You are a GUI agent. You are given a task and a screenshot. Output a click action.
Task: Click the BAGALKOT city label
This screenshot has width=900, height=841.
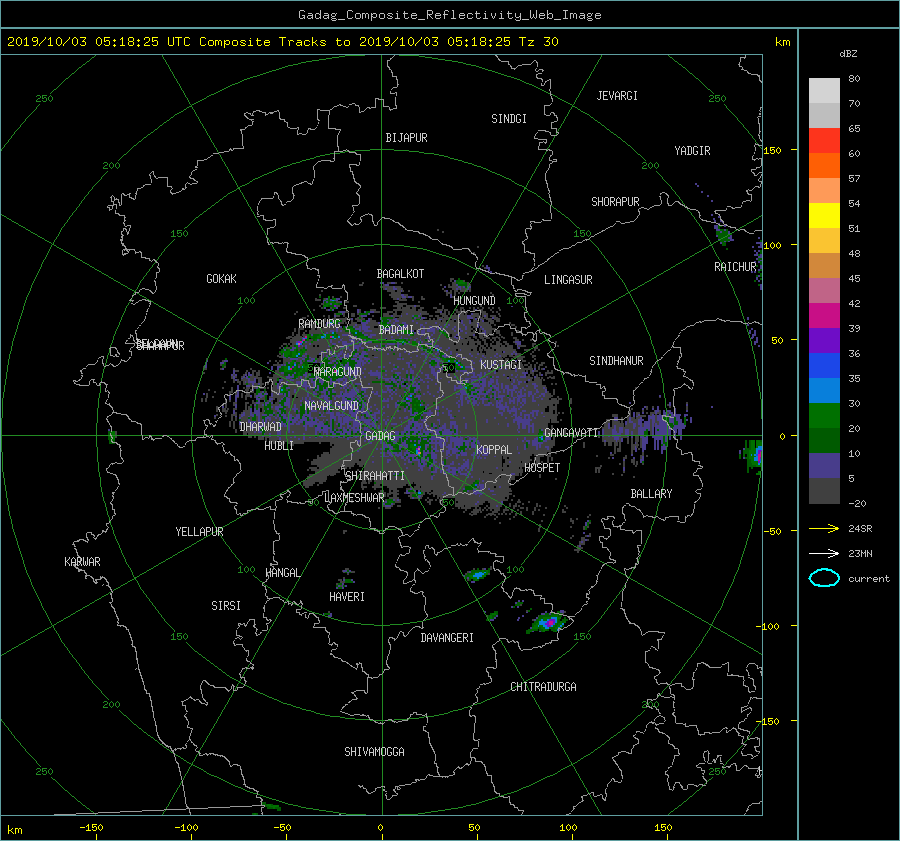point(400,274)
